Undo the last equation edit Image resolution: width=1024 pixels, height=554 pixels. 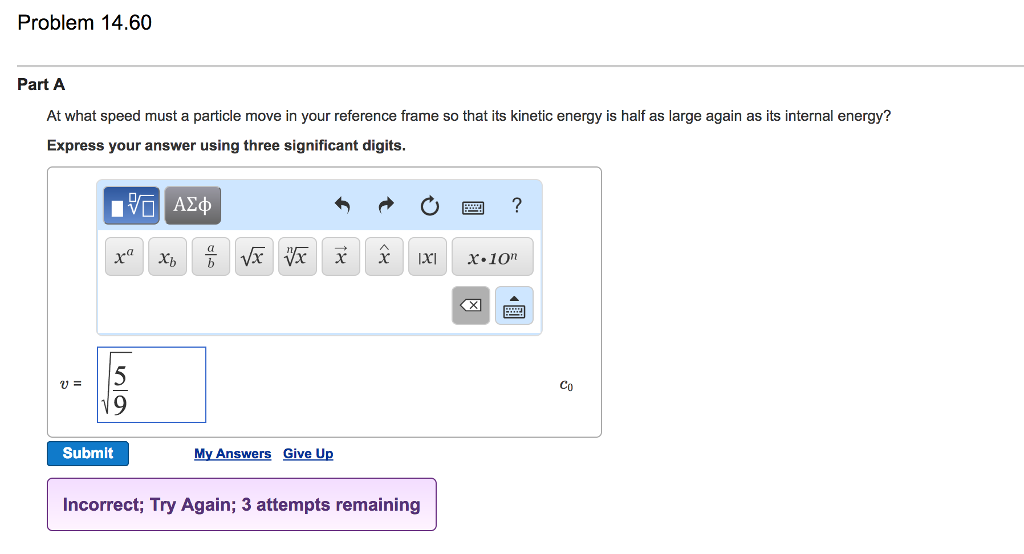pyautogui.click(x=342, y=206)
